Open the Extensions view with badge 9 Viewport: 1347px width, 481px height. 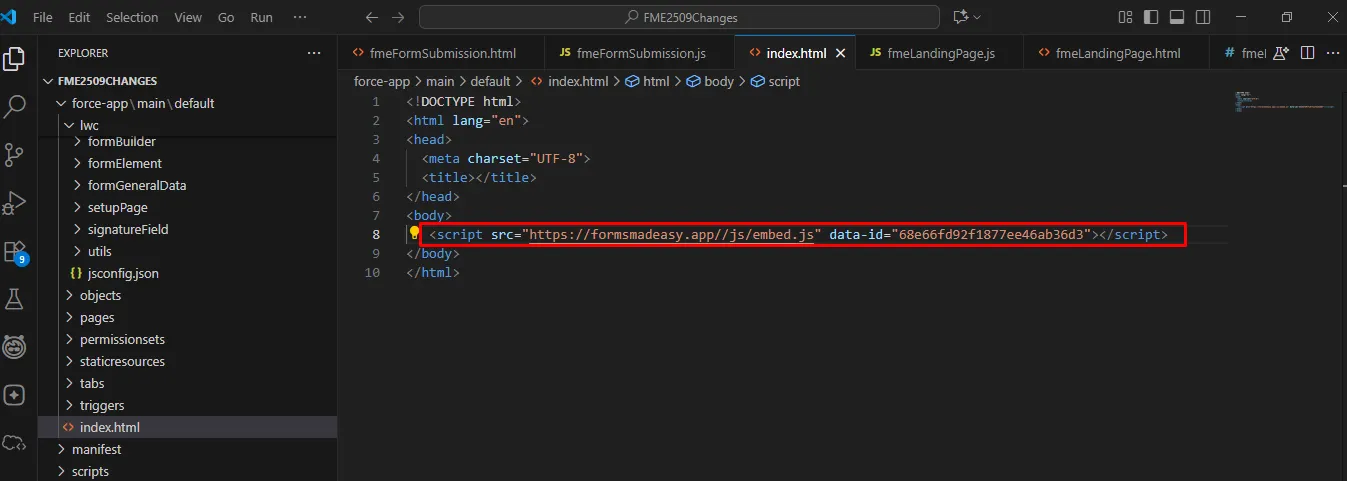(x=15, y=251)
